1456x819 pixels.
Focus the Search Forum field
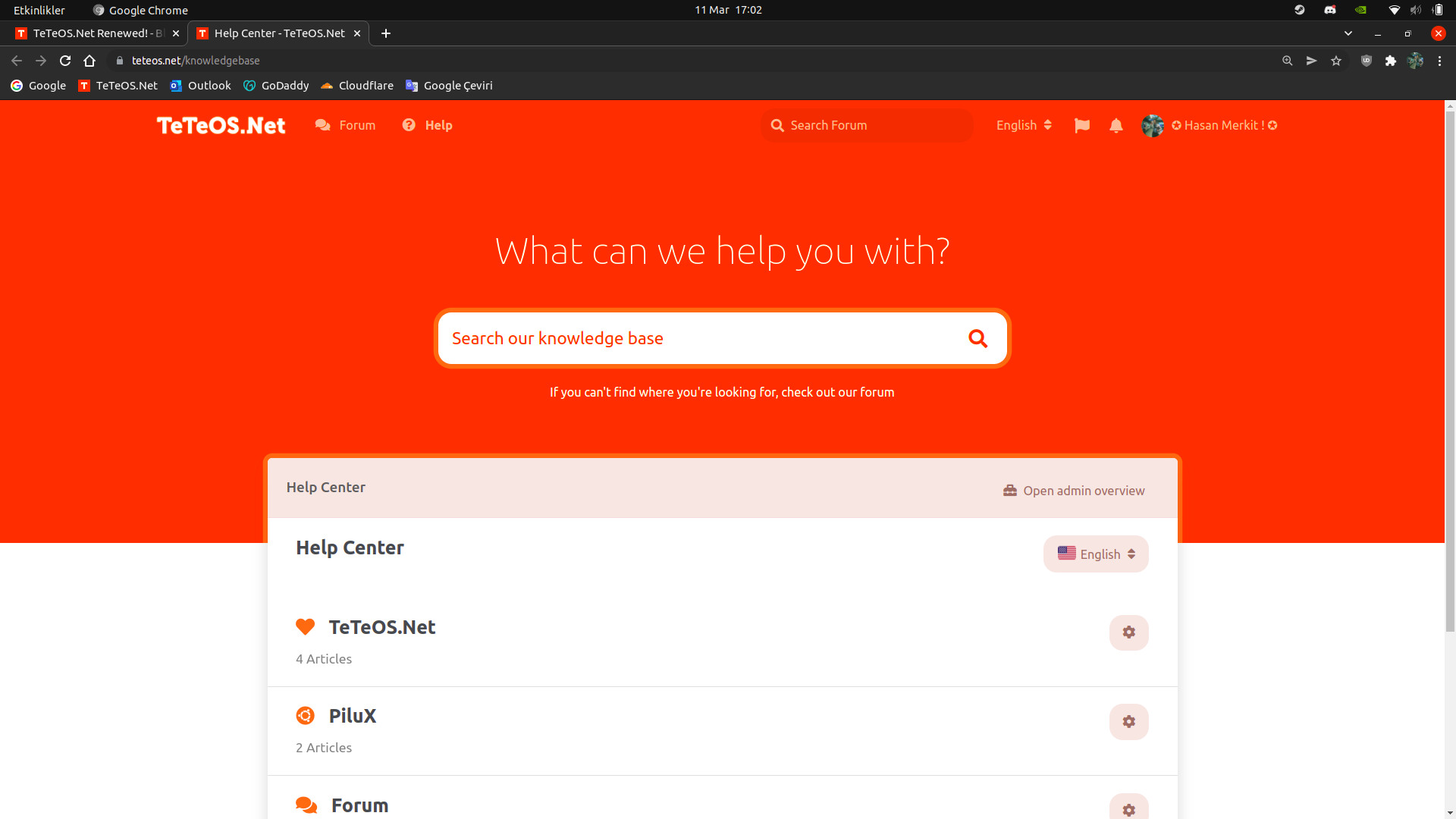click(867, 125)
